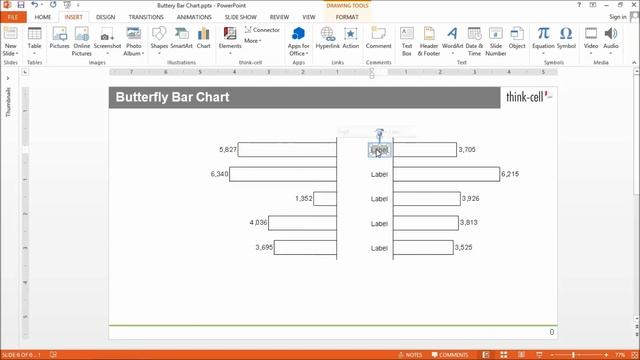Switch to Reading view
The height and width of the screenshot is (360, 640).
(x=522, y=355)
